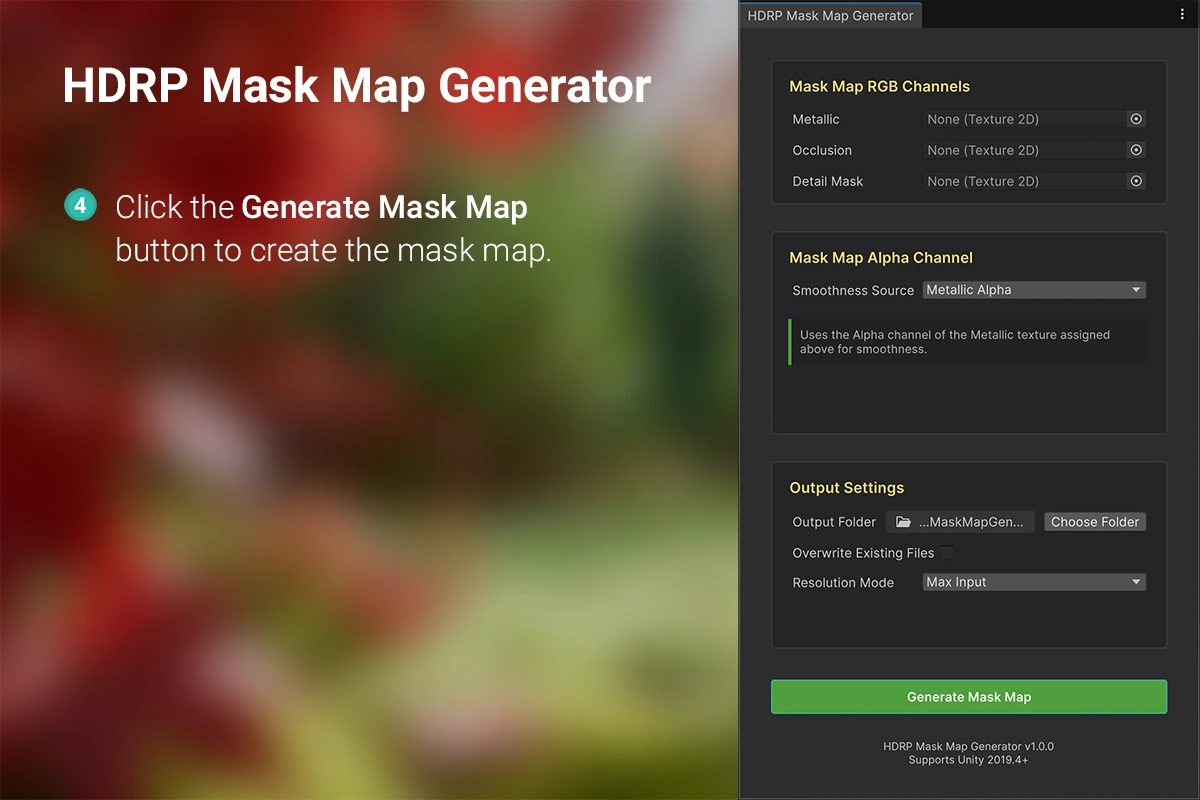Viewport: 1200px width, 800px height.
Task: Click the green Generate Mask Map button
Action: (968, 697)
